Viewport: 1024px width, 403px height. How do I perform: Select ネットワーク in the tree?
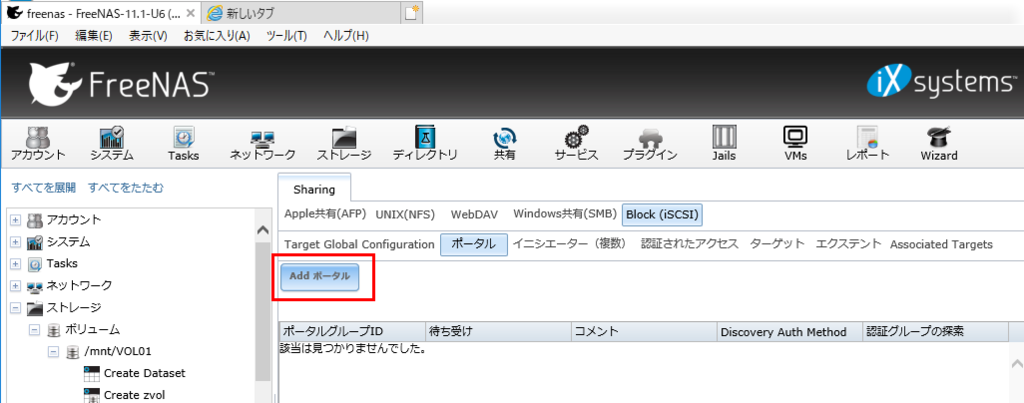(79, 285)
